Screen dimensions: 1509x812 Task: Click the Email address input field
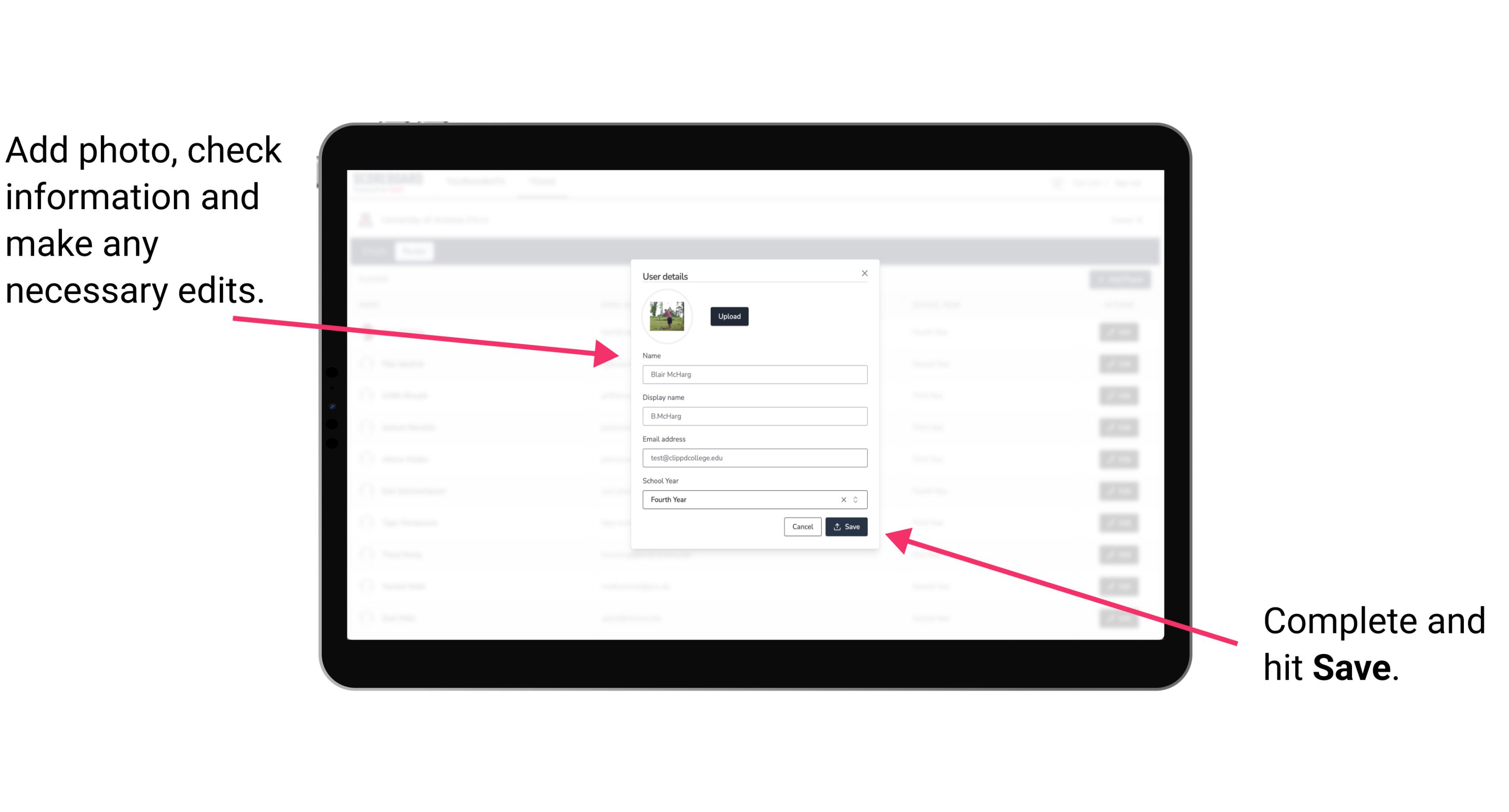pyautogui.click(x=755, y=458)
